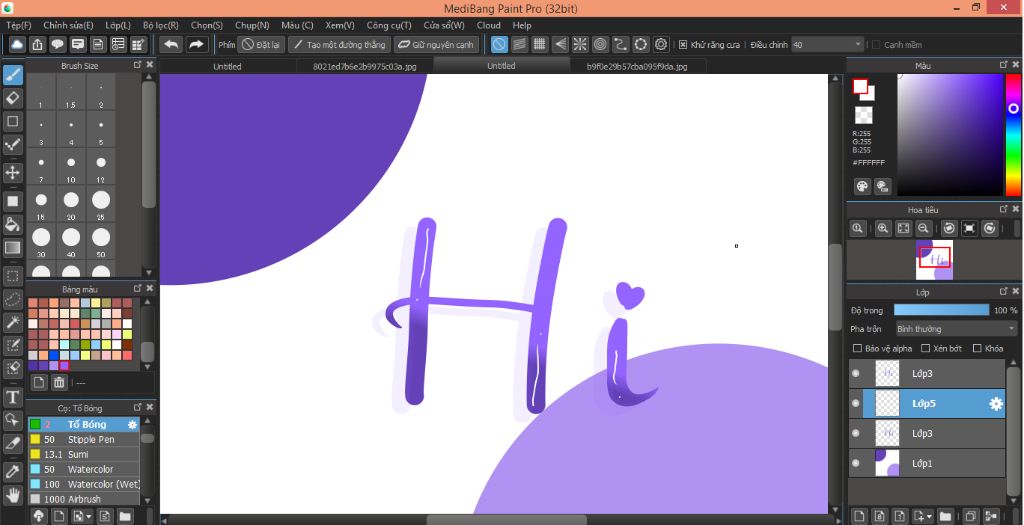Select the Text tool
Screen dimensions: 1024x525
tap(12, 397)
